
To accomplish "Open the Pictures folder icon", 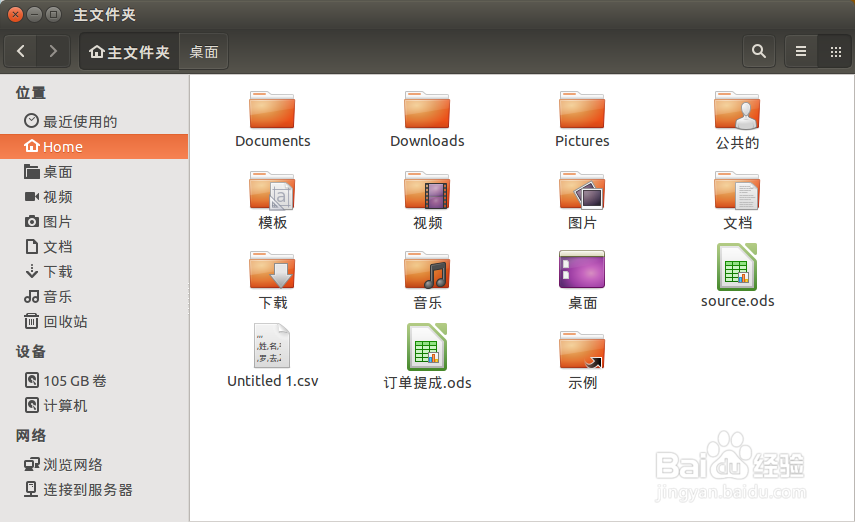I will [582, 110].
